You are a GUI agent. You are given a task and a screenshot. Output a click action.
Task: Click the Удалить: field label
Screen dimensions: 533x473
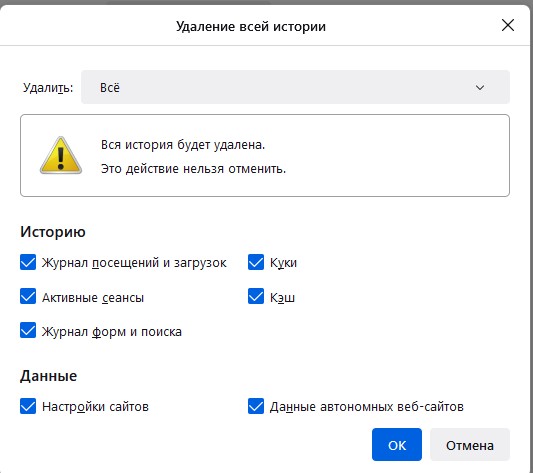[48, 88]
